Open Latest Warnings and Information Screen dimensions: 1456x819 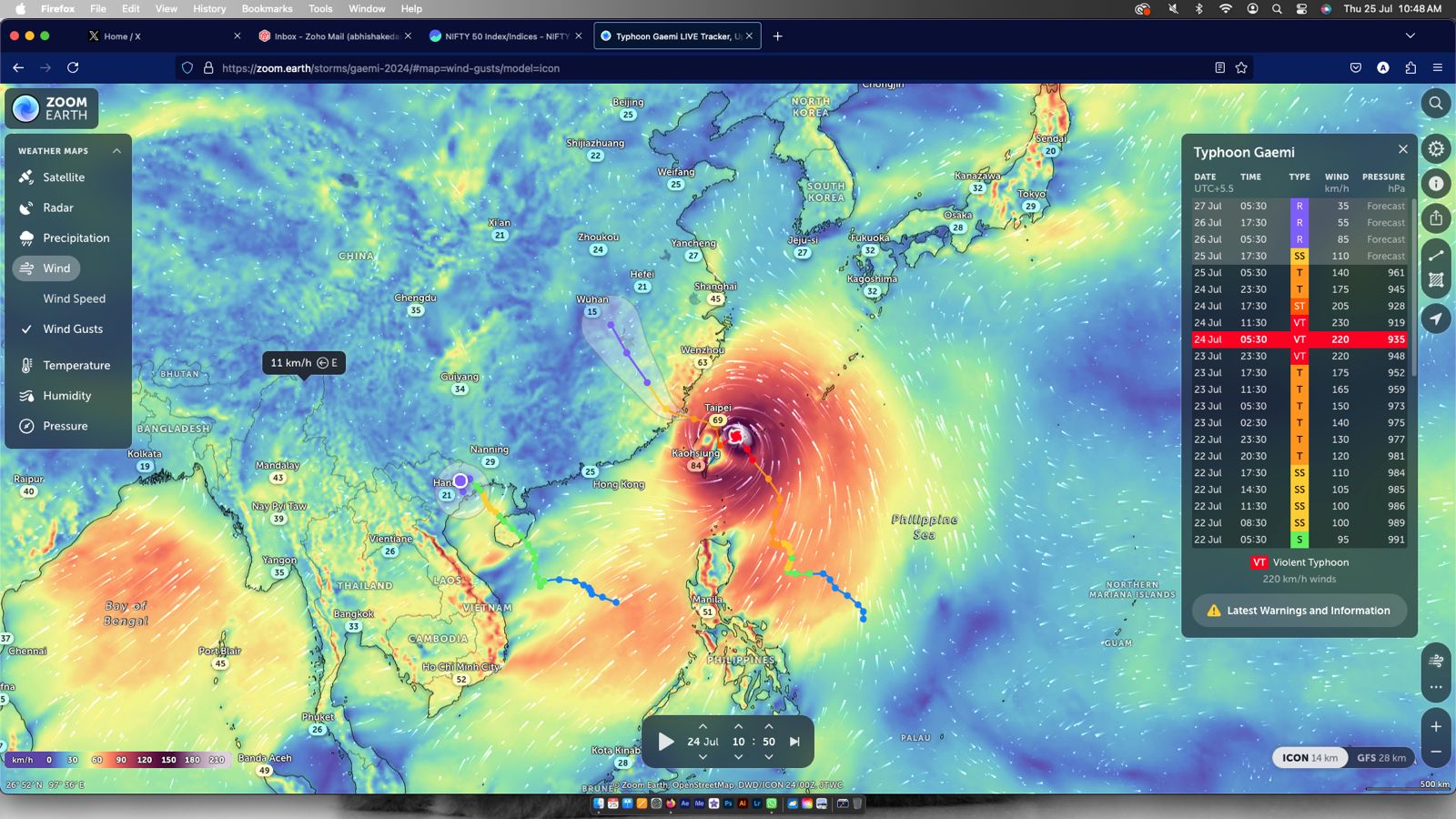click(x=1299, y=611)
